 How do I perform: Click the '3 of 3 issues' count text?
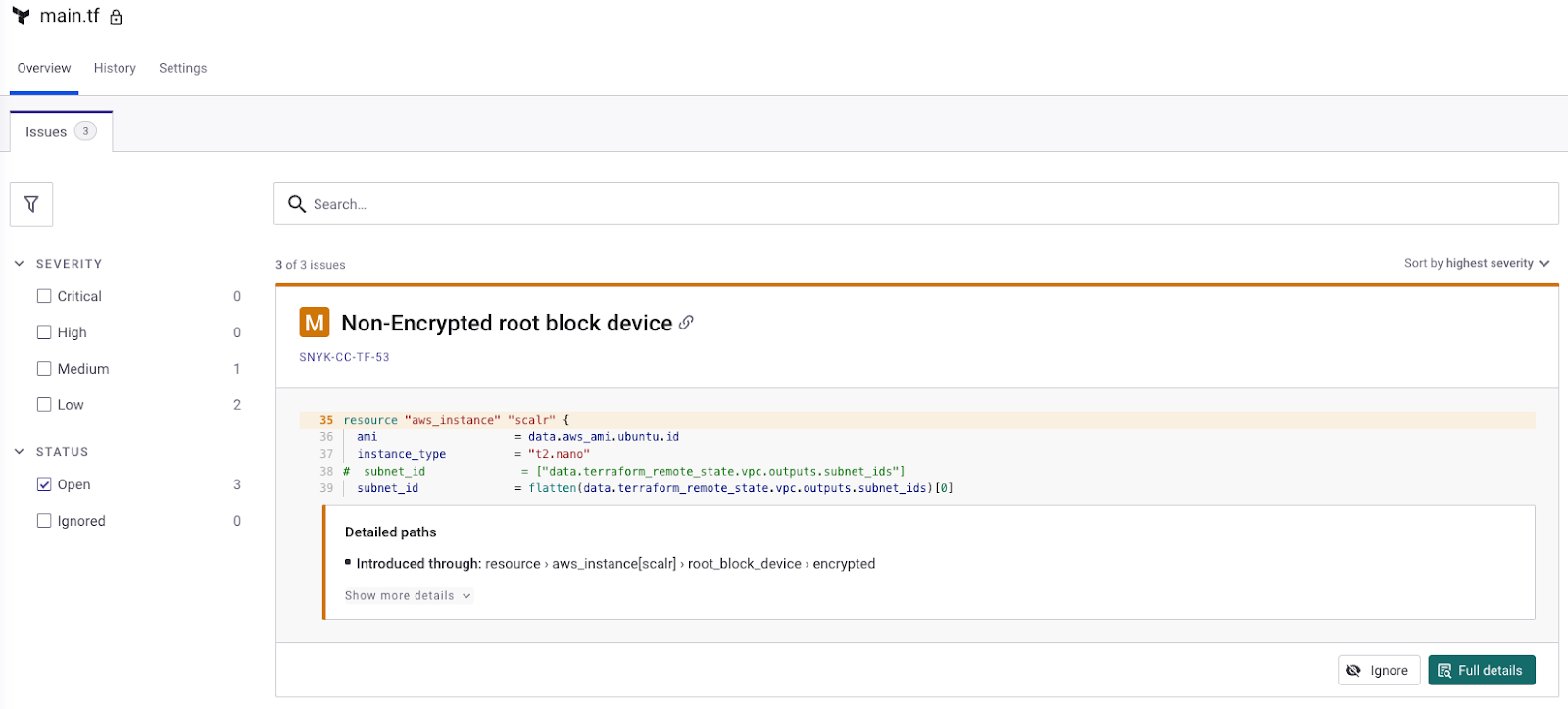[x=311, y=265]
